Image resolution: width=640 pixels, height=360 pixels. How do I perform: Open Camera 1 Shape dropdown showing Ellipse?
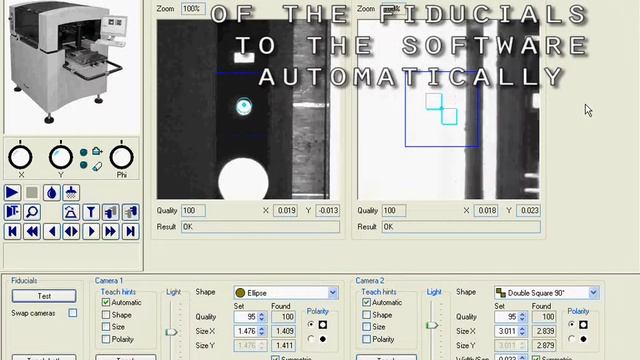point(333,293)
